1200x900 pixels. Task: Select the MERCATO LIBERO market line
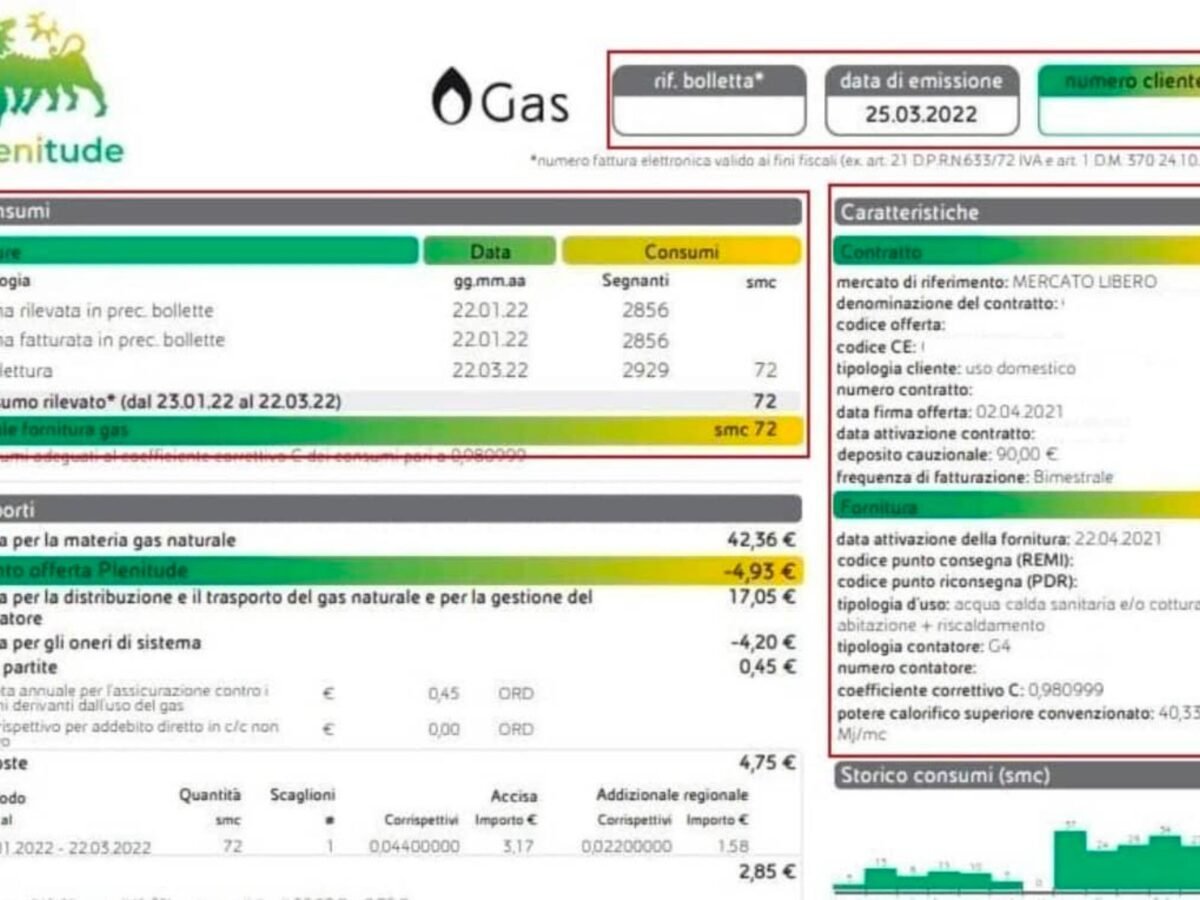pyautogui.click(x=996, y=282)
